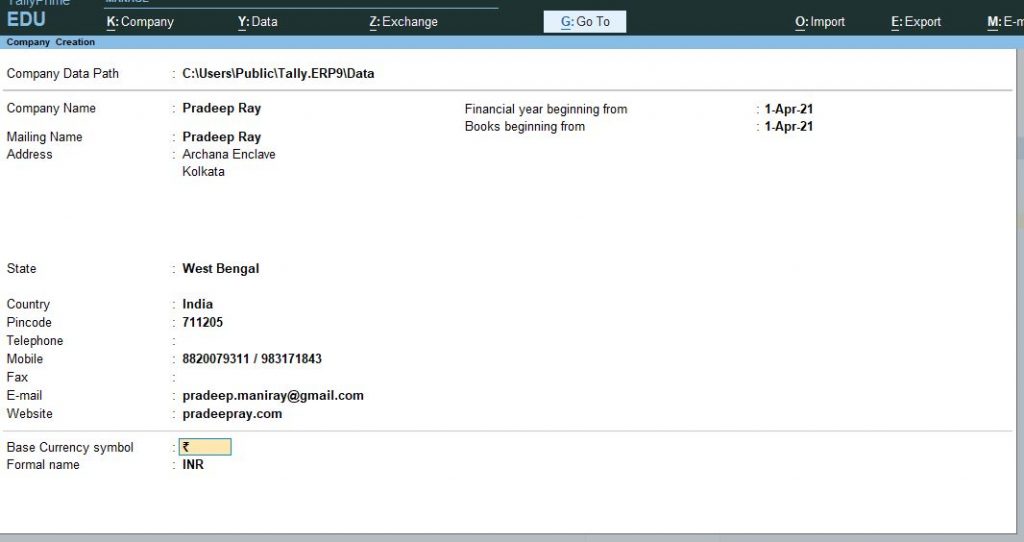Click the Archana Enclave address line

tap(229, 154)
